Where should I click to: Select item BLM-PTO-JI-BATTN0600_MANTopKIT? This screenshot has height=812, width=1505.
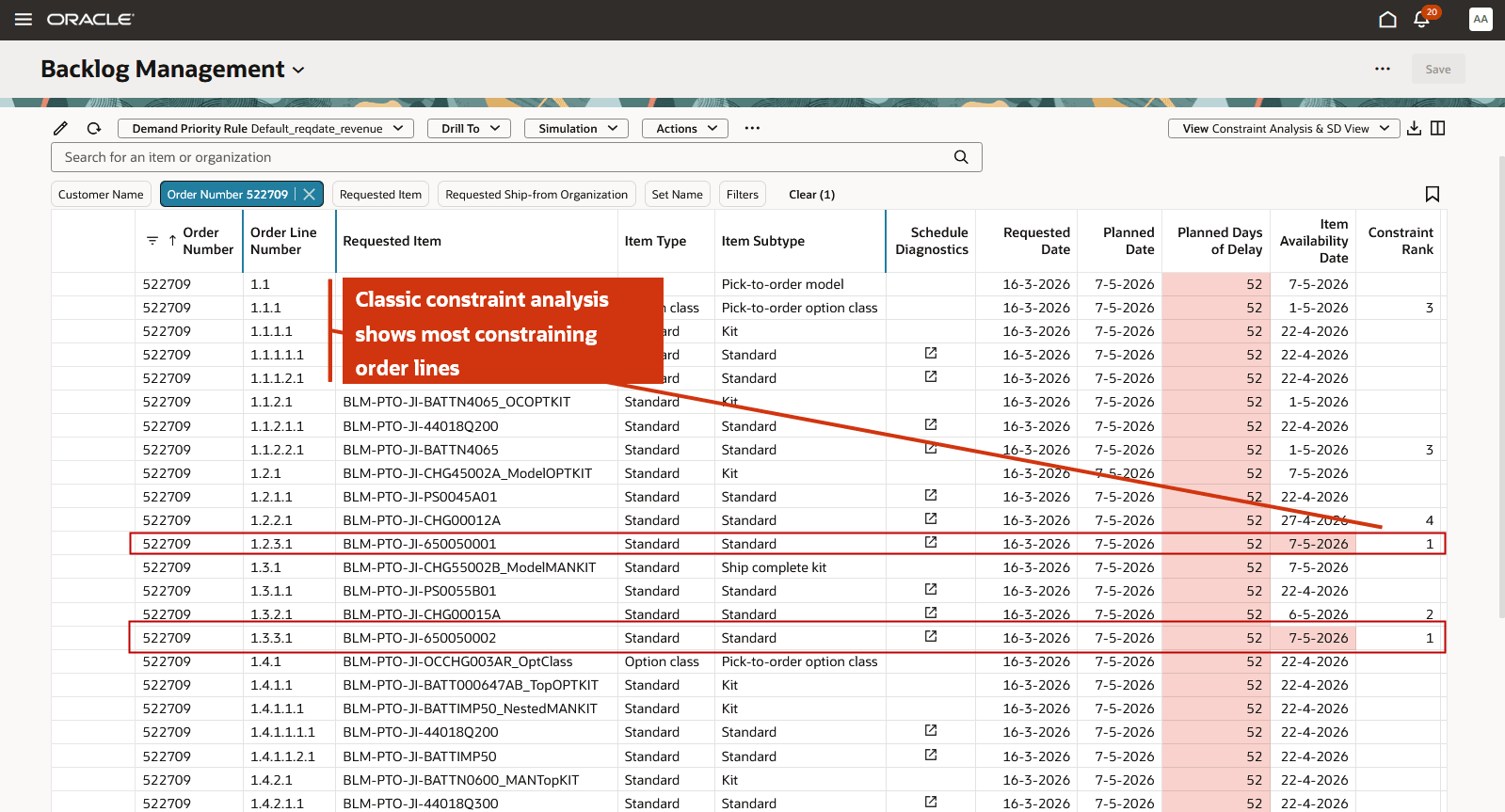(460, 779)
